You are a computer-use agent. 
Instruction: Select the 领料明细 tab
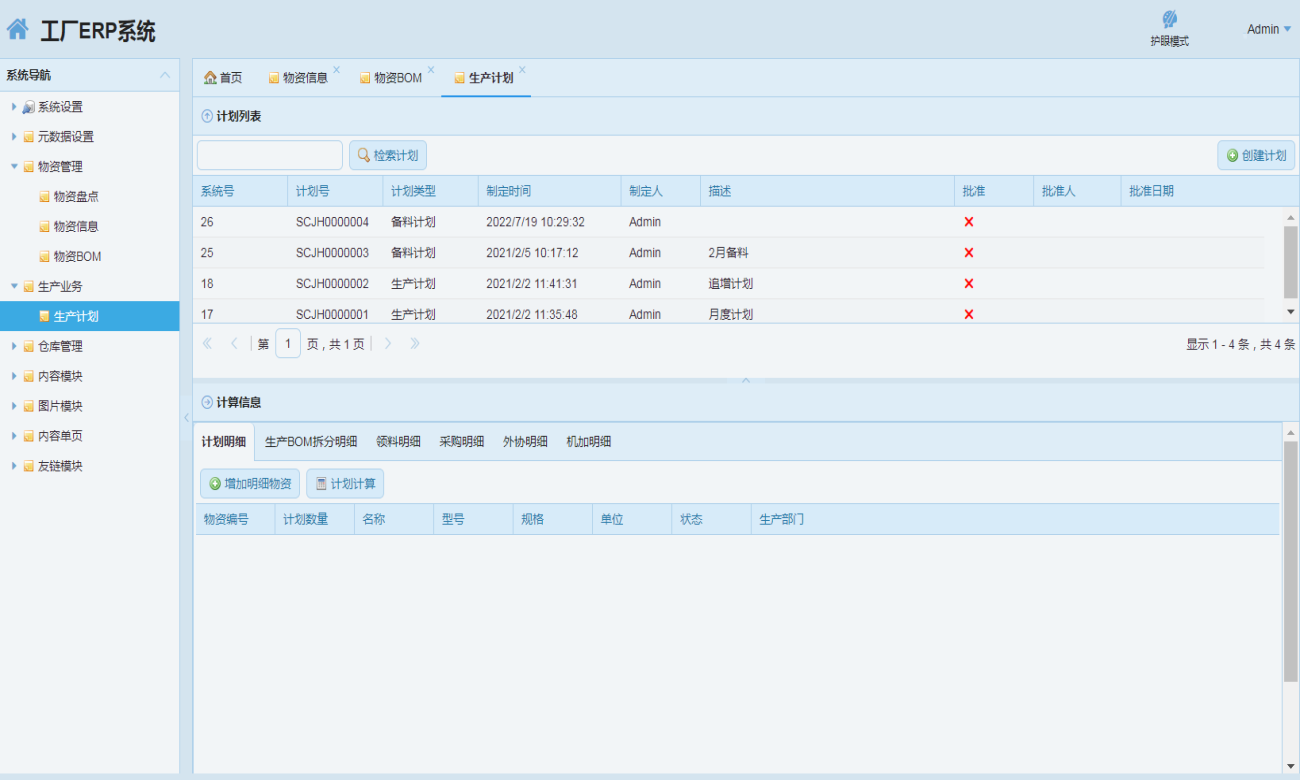[398, 442]
